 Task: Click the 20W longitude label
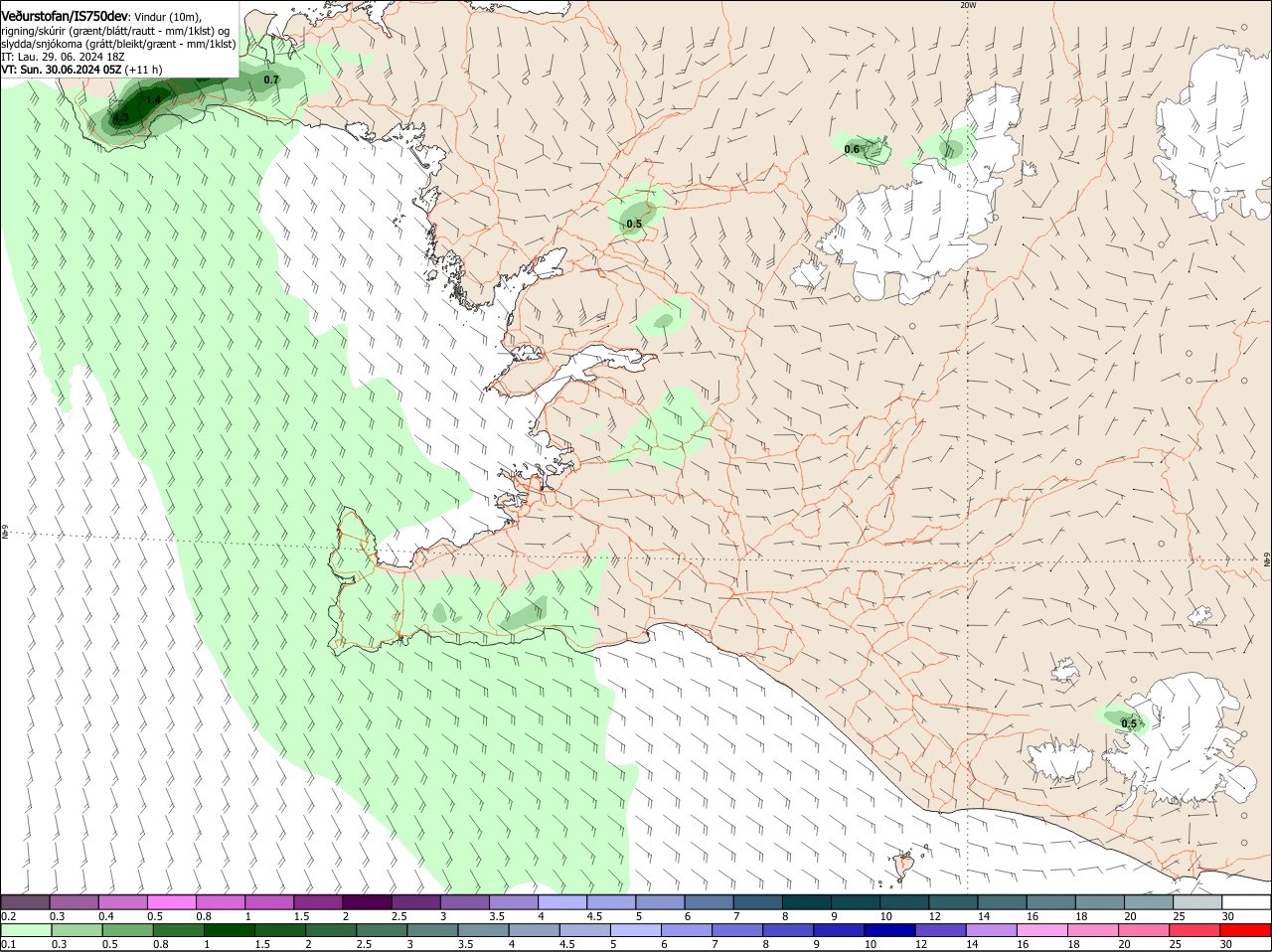click(x=968, y=5)
